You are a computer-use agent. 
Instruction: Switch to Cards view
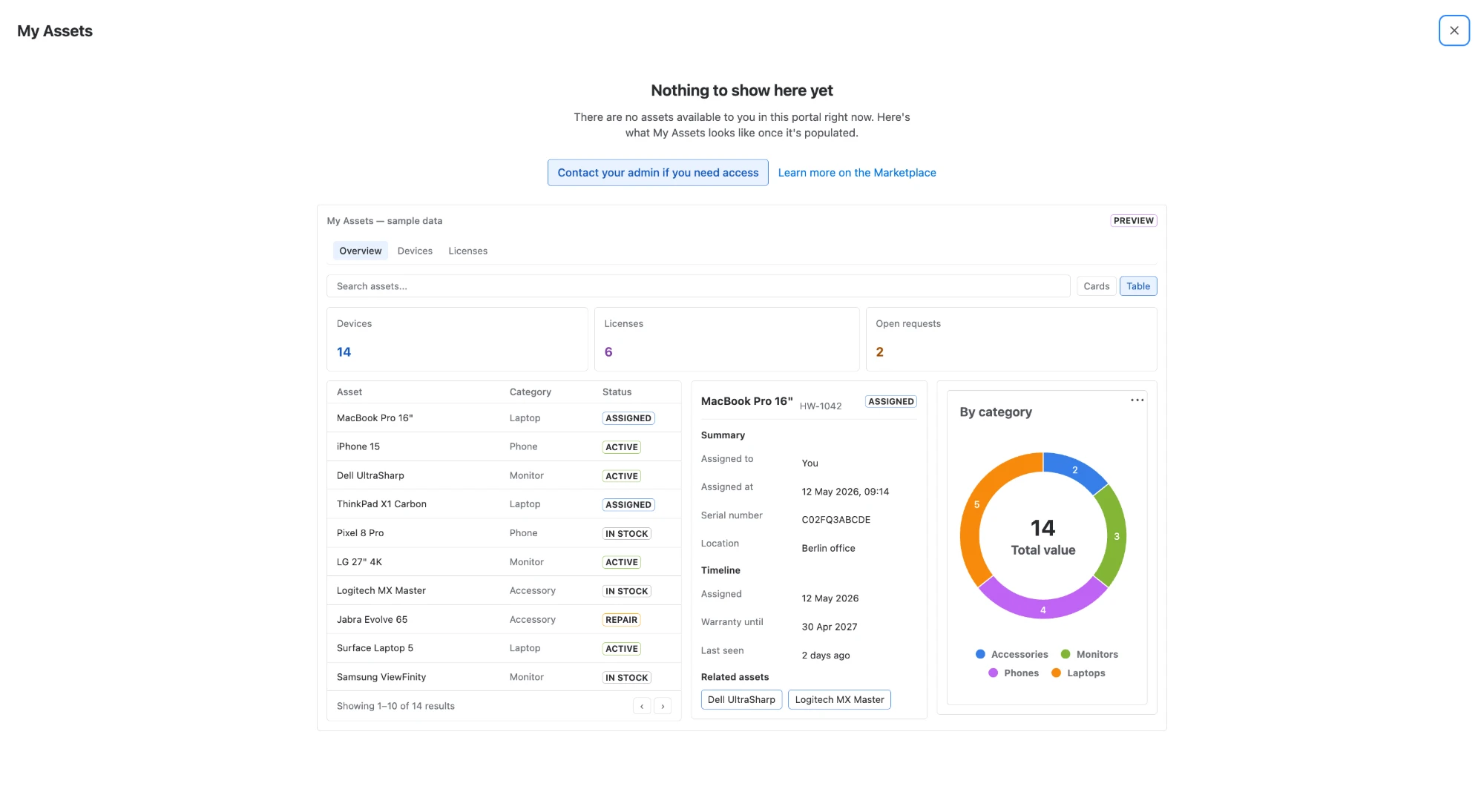coord(1096,286)
